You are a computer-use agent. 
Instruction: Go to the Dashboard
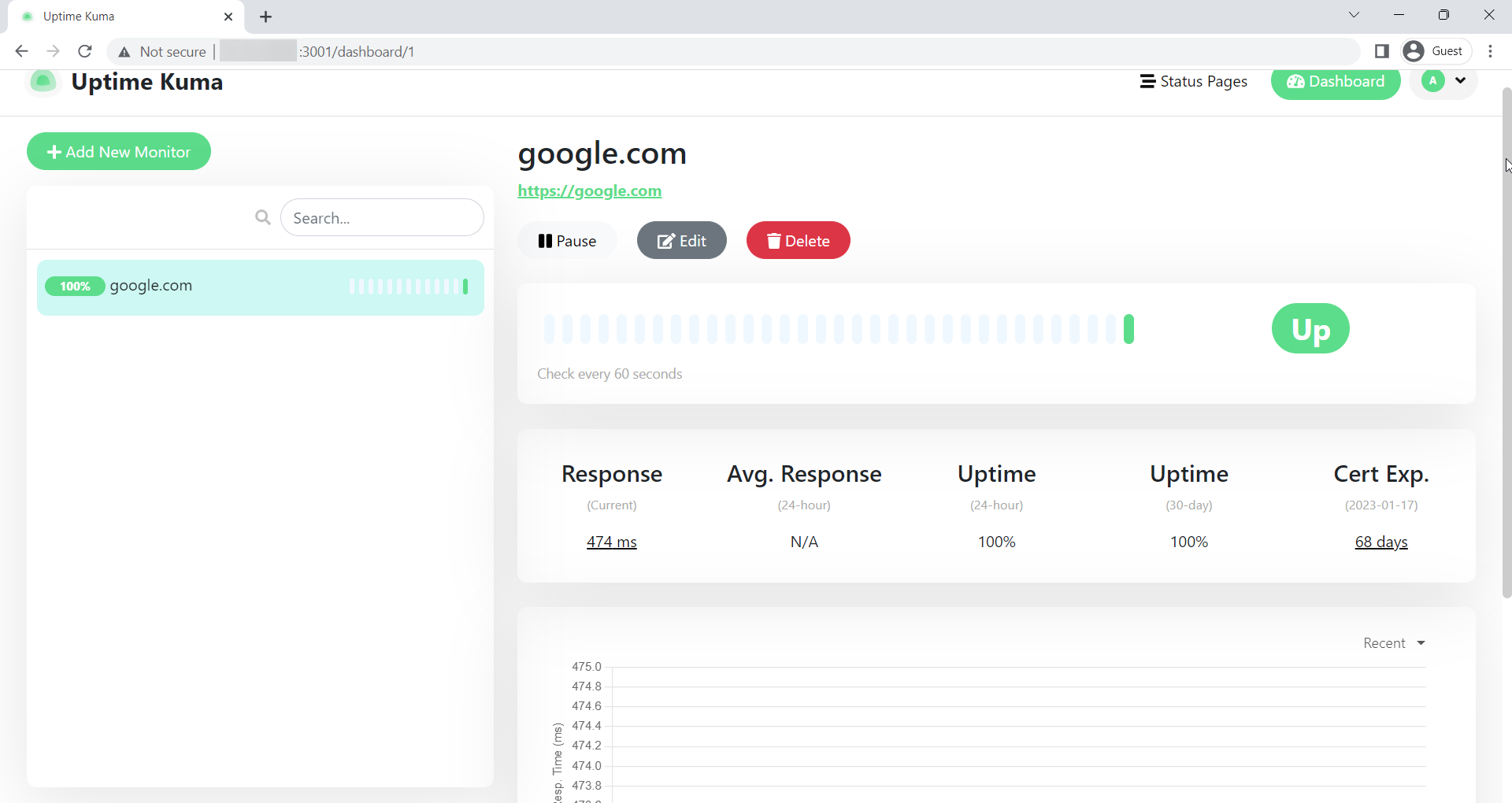pos(1336,82)
